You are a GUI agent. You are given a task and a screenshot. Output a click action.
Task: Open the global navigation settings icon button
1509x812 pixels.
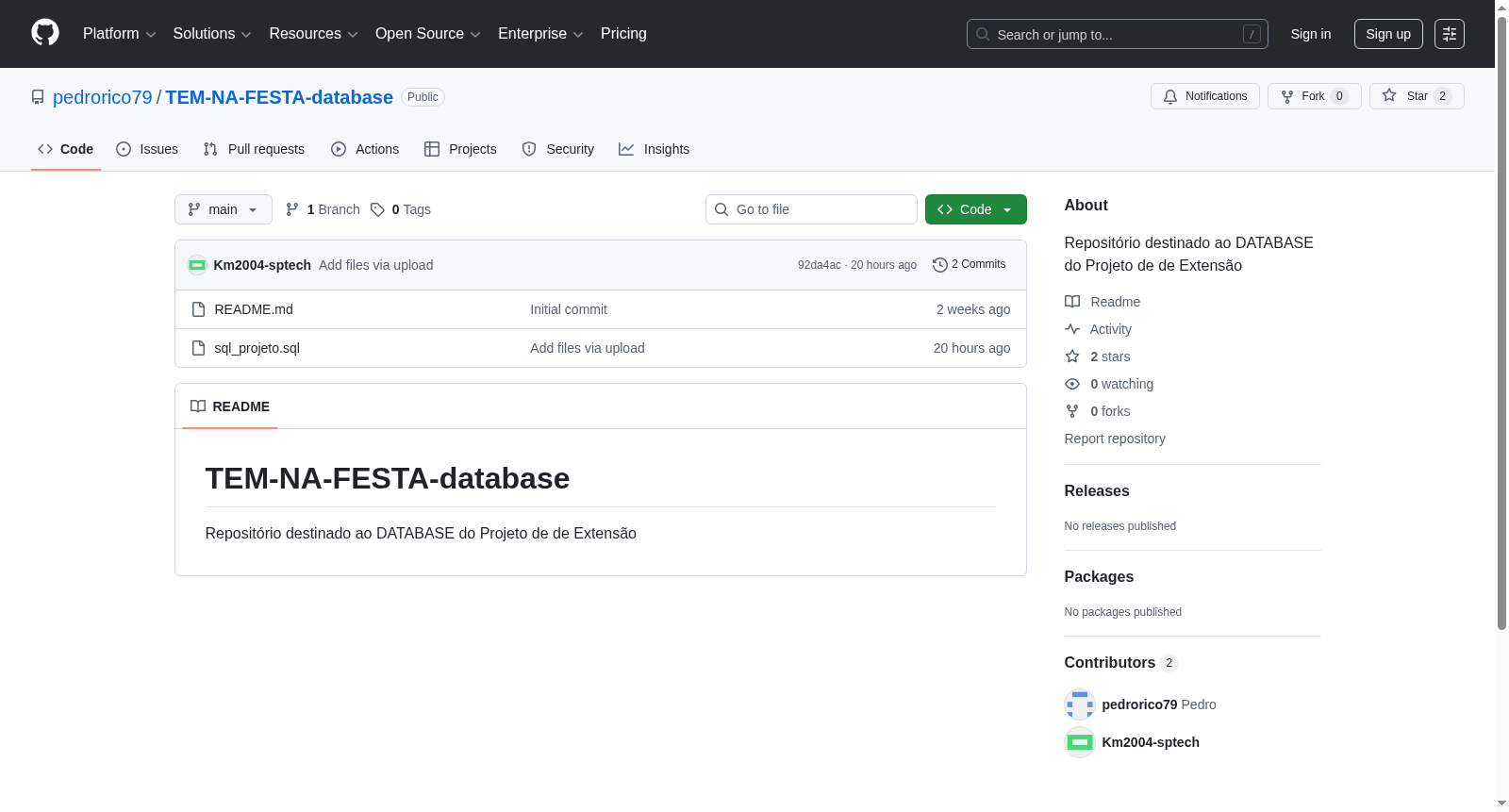click(x=1450, y=34)
